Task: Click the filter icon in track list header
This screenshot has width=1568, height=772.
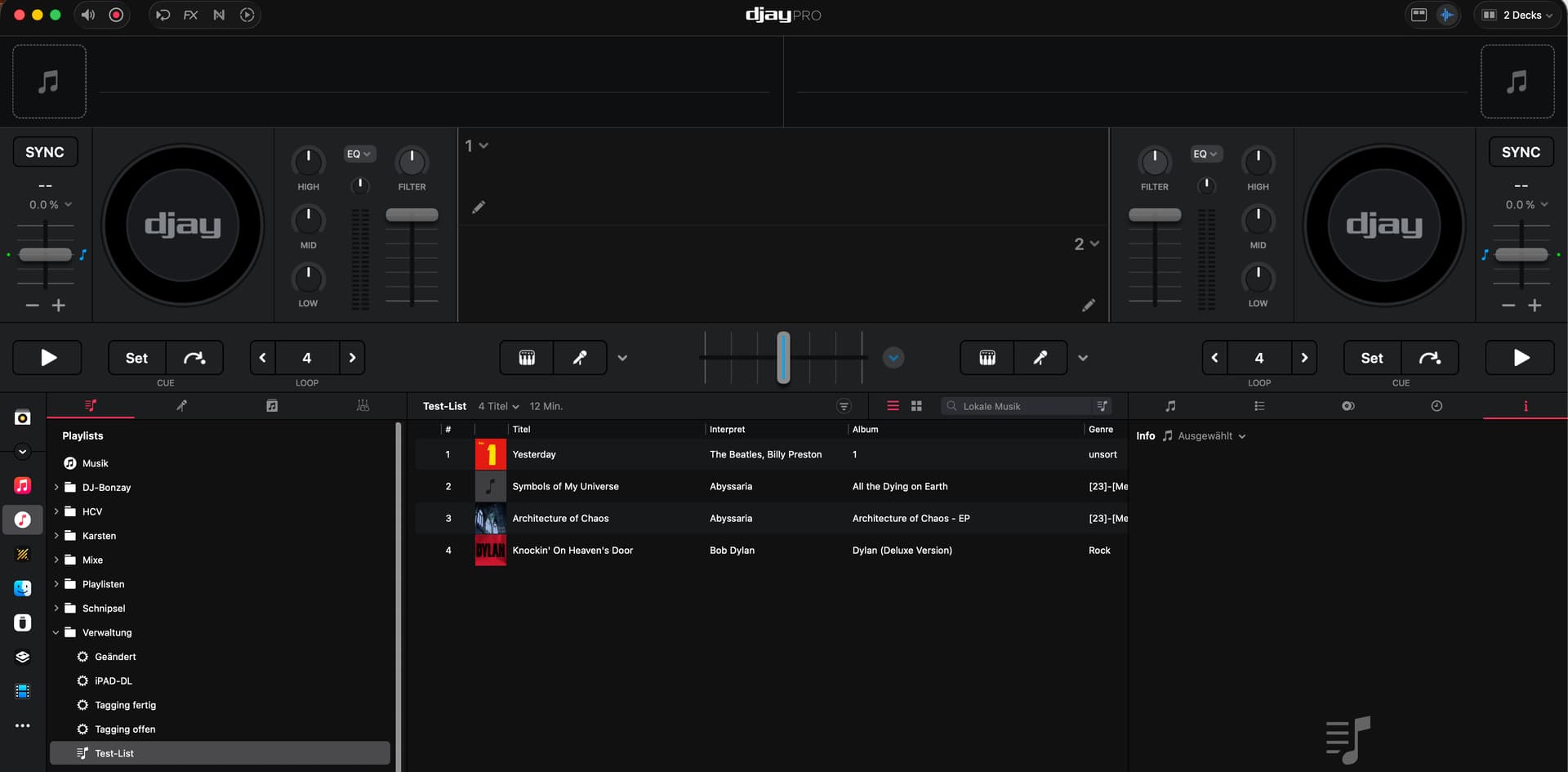Action: coord(844,406)
